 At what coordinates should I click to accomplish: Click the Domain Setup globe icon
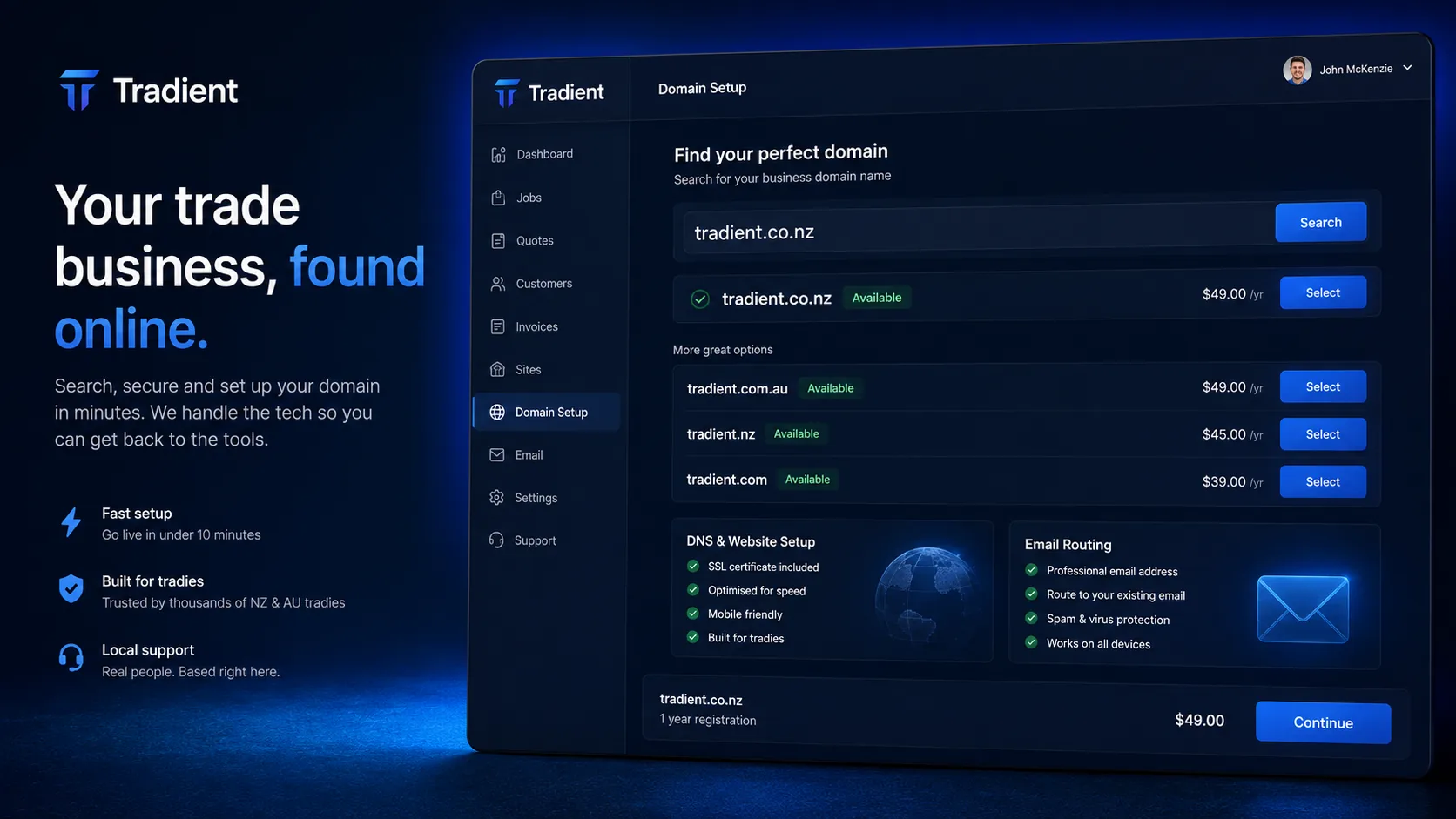tap(497, 412)
